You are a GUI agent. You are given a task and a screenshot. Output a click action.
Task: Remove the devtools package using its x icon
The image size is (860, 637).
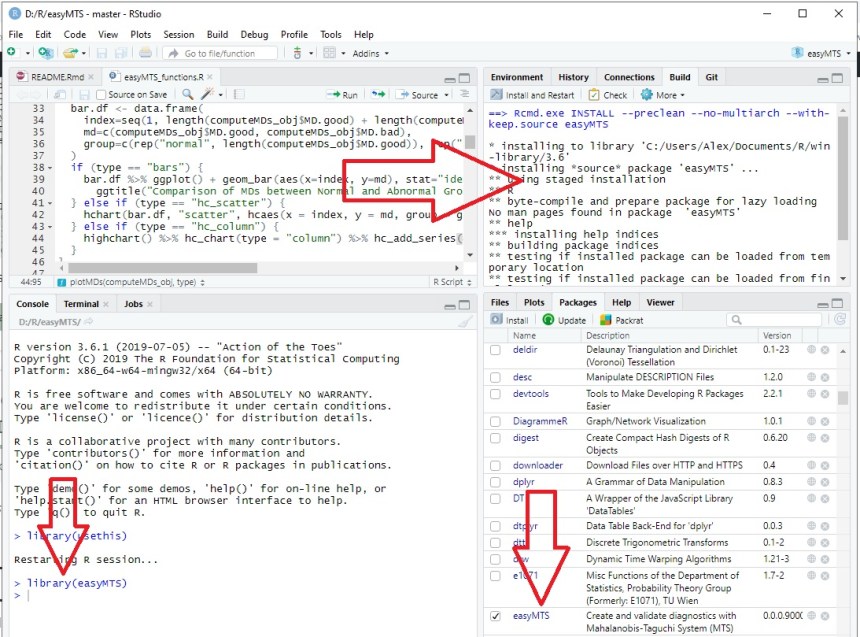click(825, 394)
